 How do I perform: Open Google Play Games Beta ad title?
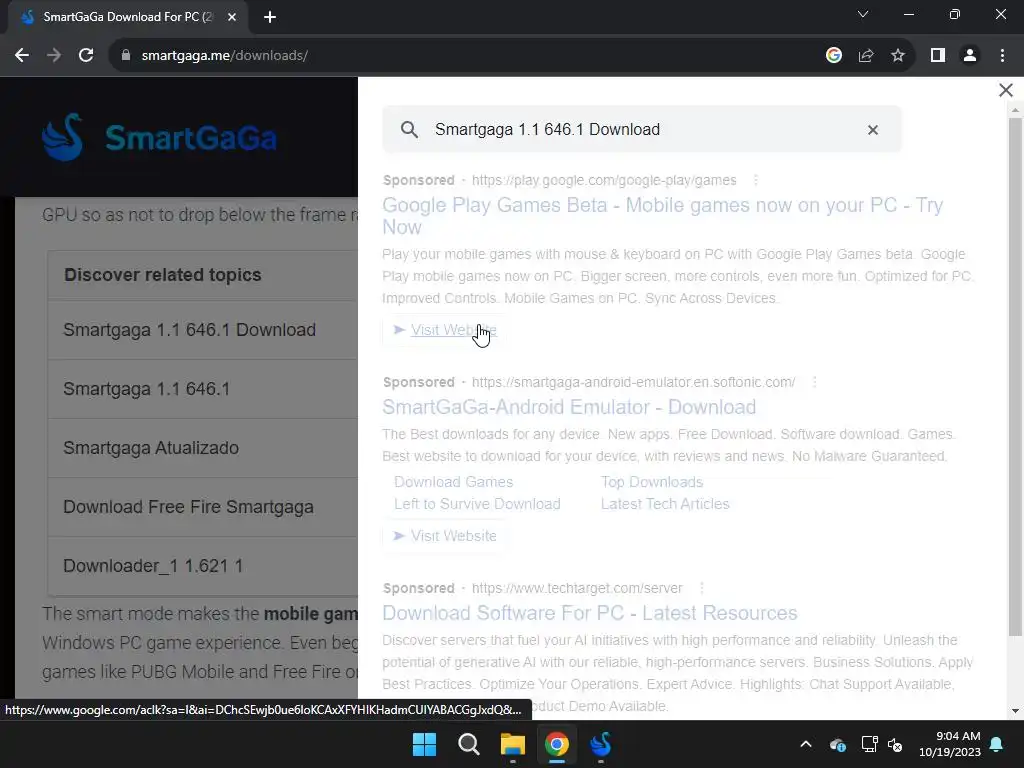click(x=662, y=216)
